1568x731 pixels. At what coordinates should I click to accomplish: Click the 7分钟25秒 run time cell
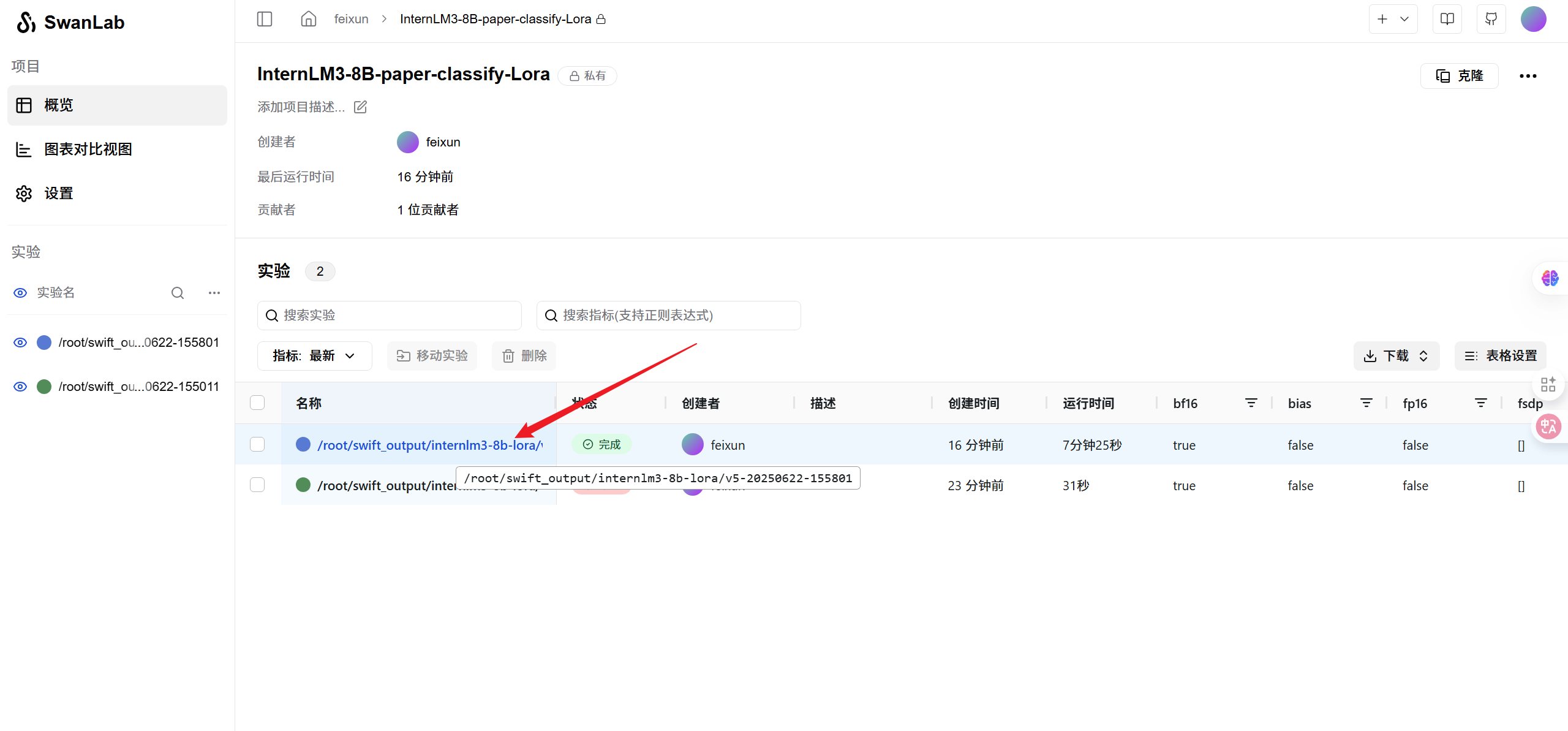(x=1092, y=445)
